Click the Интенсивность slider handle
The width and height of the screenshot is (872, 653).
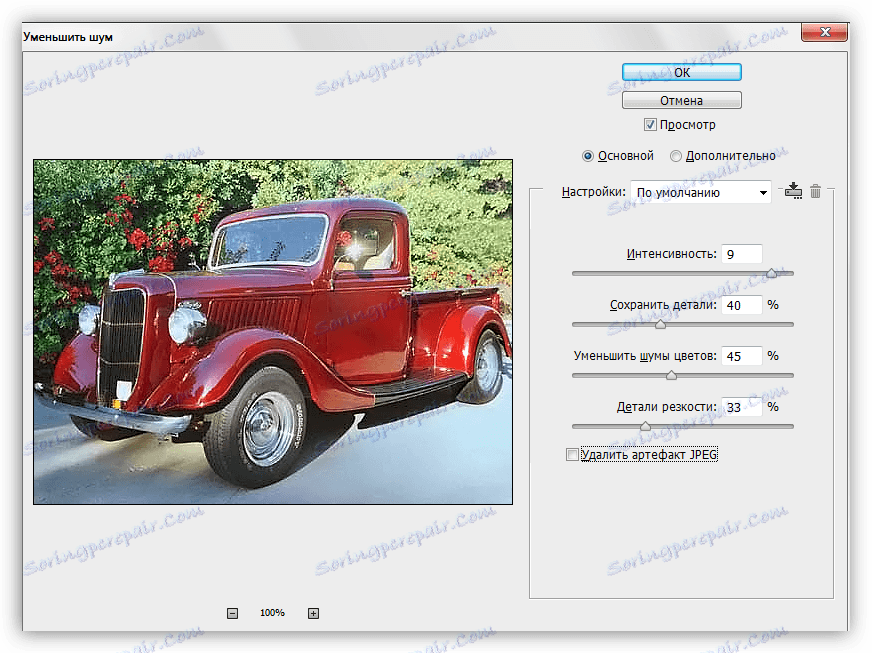pos(771,272)
